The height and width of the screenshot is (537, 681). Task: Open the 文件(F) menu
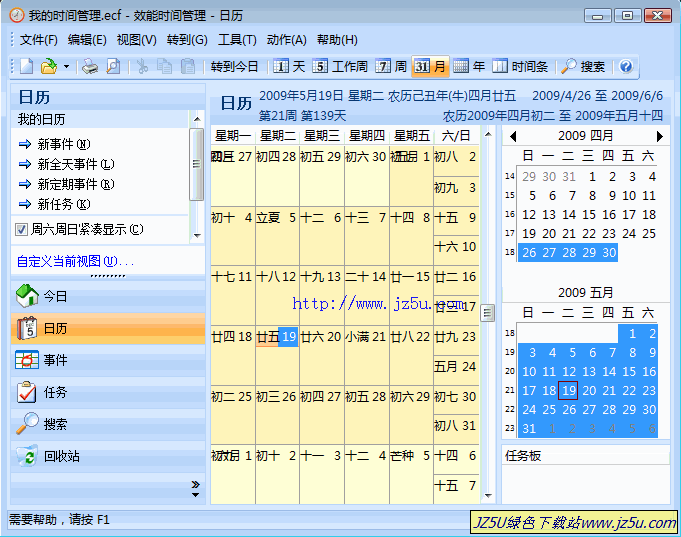pos(39,40)
